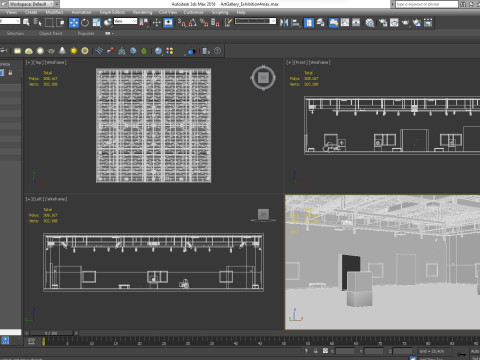Click the Align tool icon
Viewport: 480px width, 360px height.
295,22
